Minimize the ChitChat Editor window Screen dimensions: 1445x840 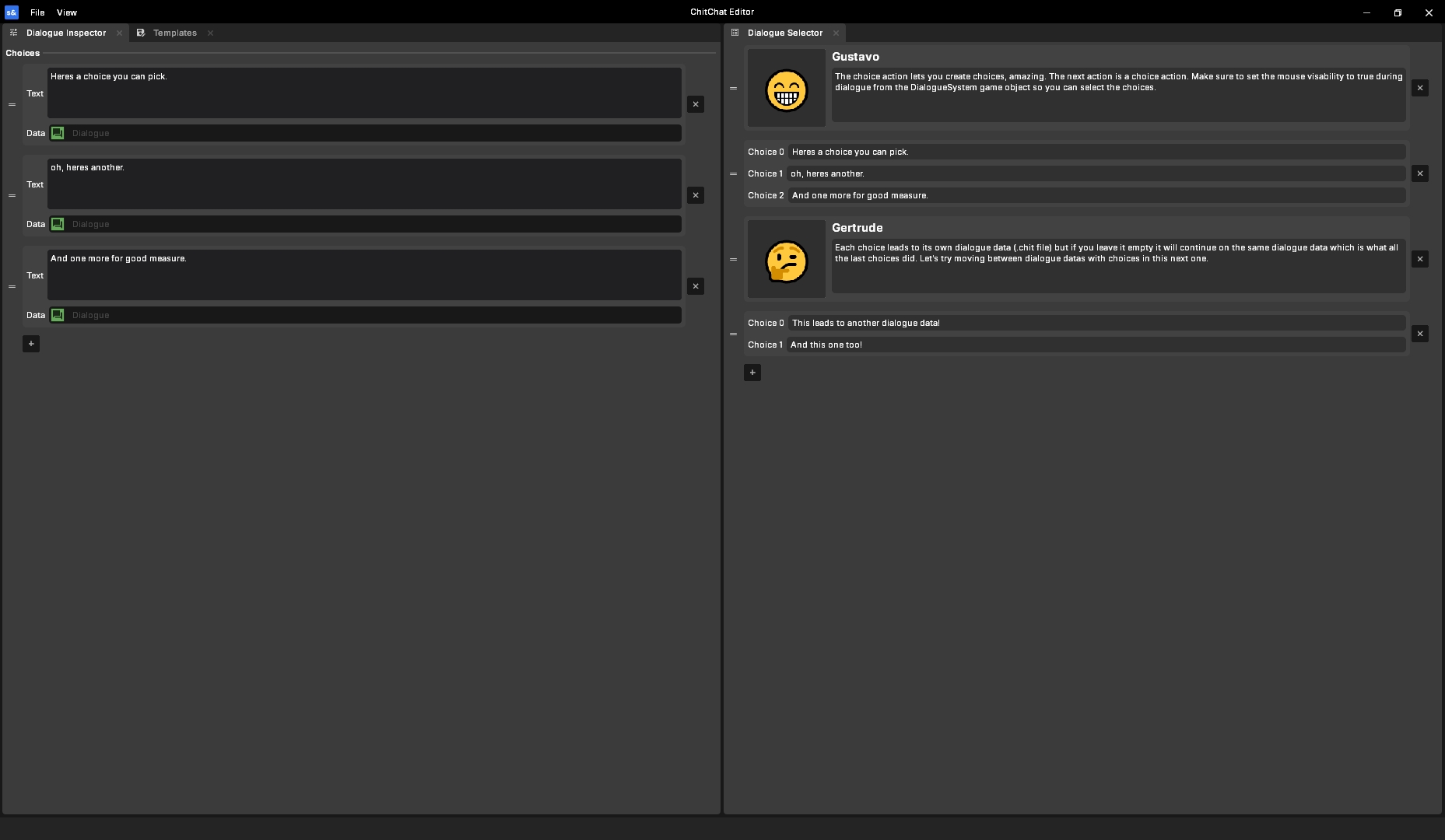1366,12
